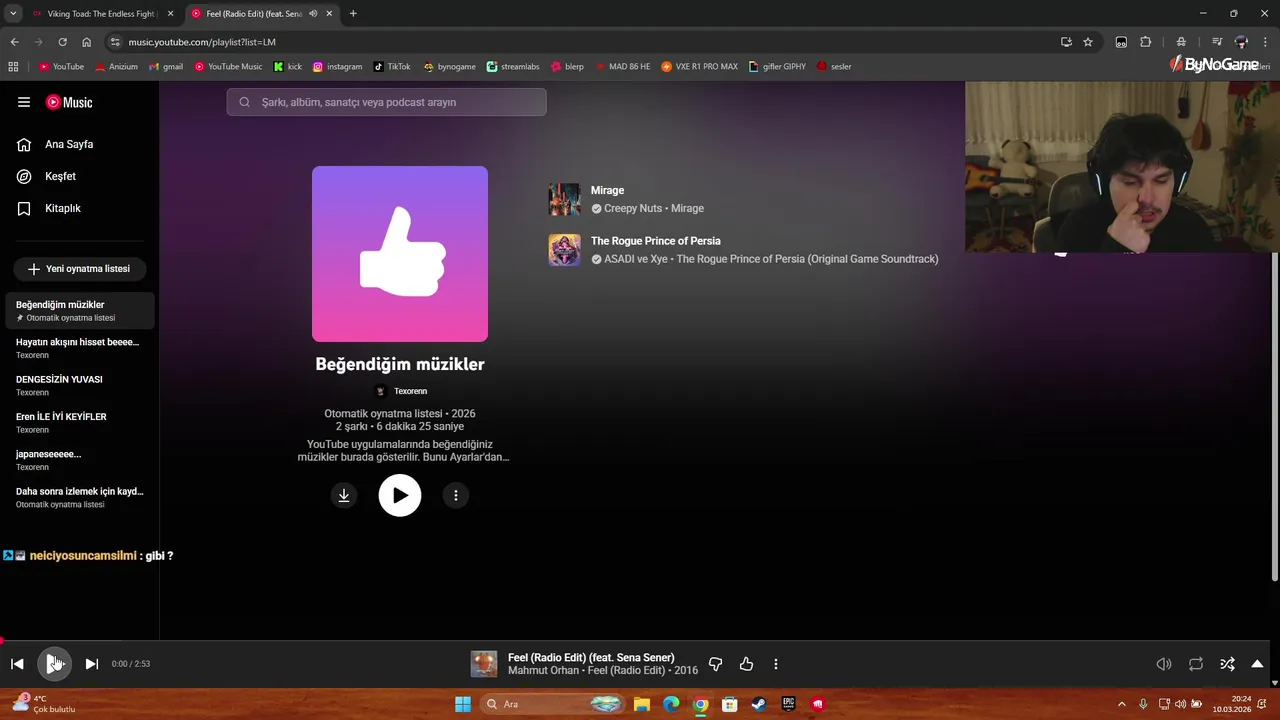
Task: Mute the Feel (Radio Edit) tab audio
Action: tap(314, 14)
